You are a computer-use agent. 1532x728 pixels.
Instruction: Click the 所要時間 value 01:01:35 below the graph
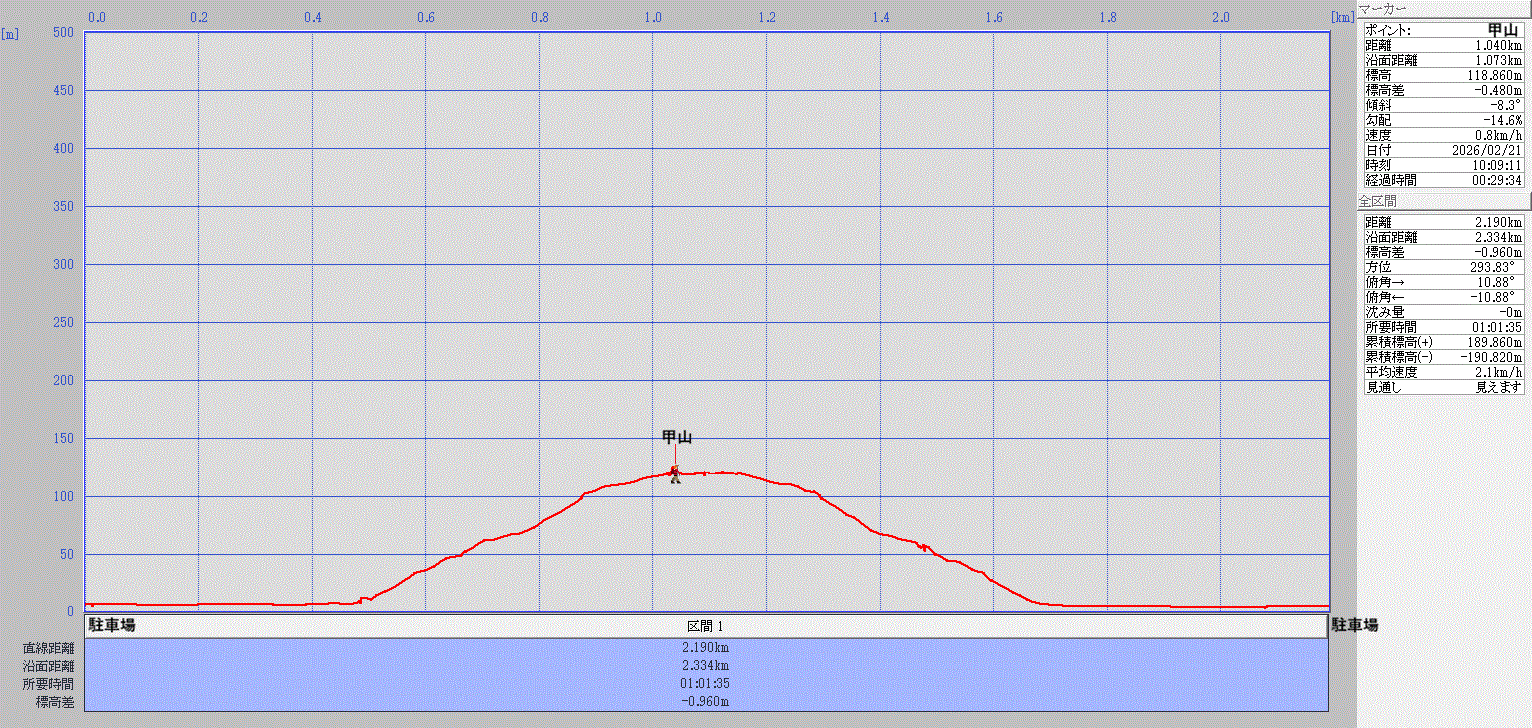pos(705,684)
